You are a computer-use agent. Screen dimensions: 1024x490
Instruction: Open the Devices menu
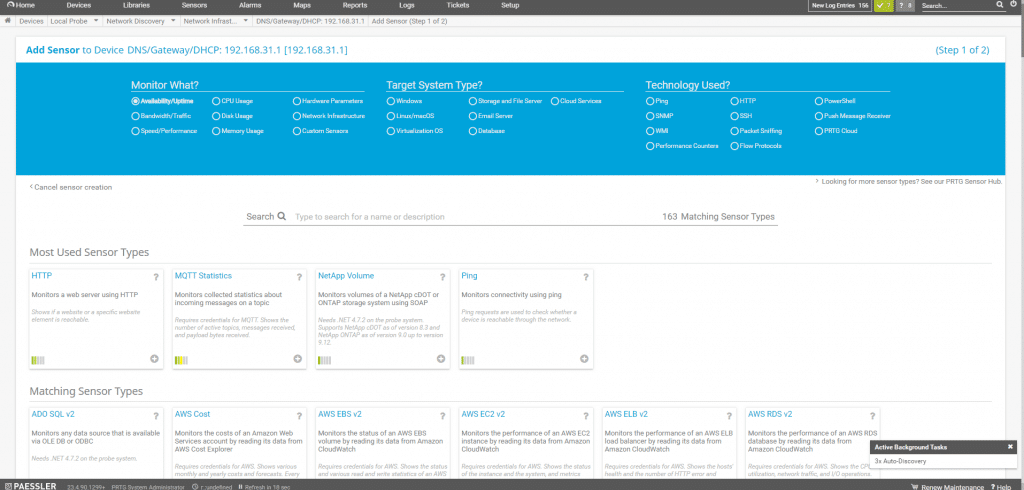79,5
